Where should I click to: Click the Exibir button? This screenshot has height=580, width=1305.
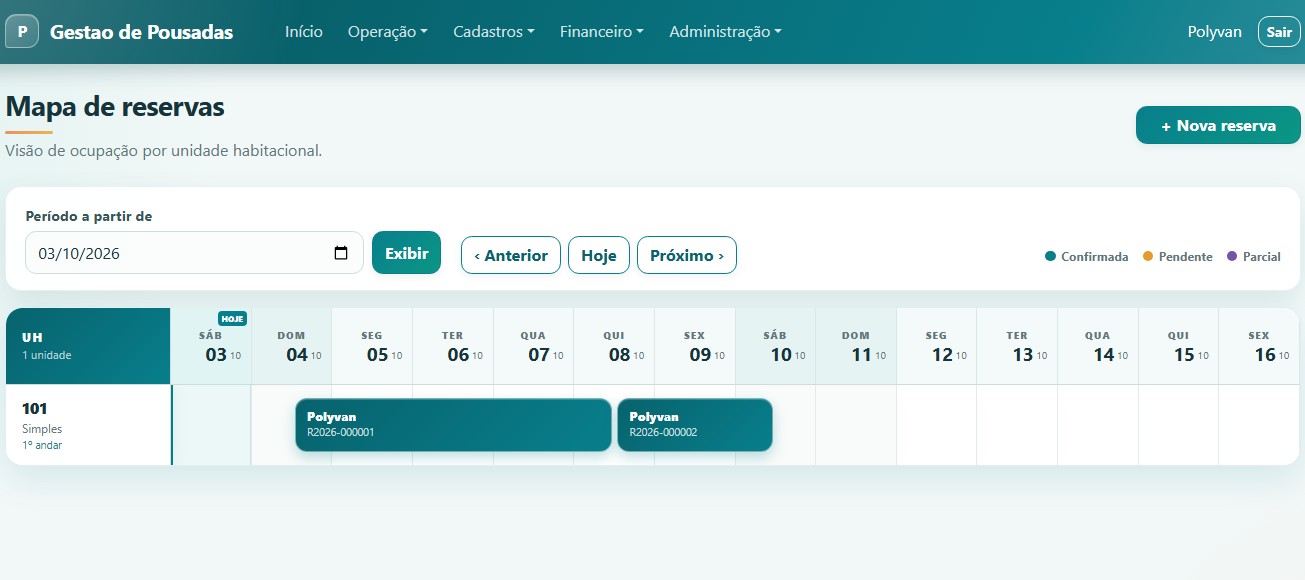406,253
